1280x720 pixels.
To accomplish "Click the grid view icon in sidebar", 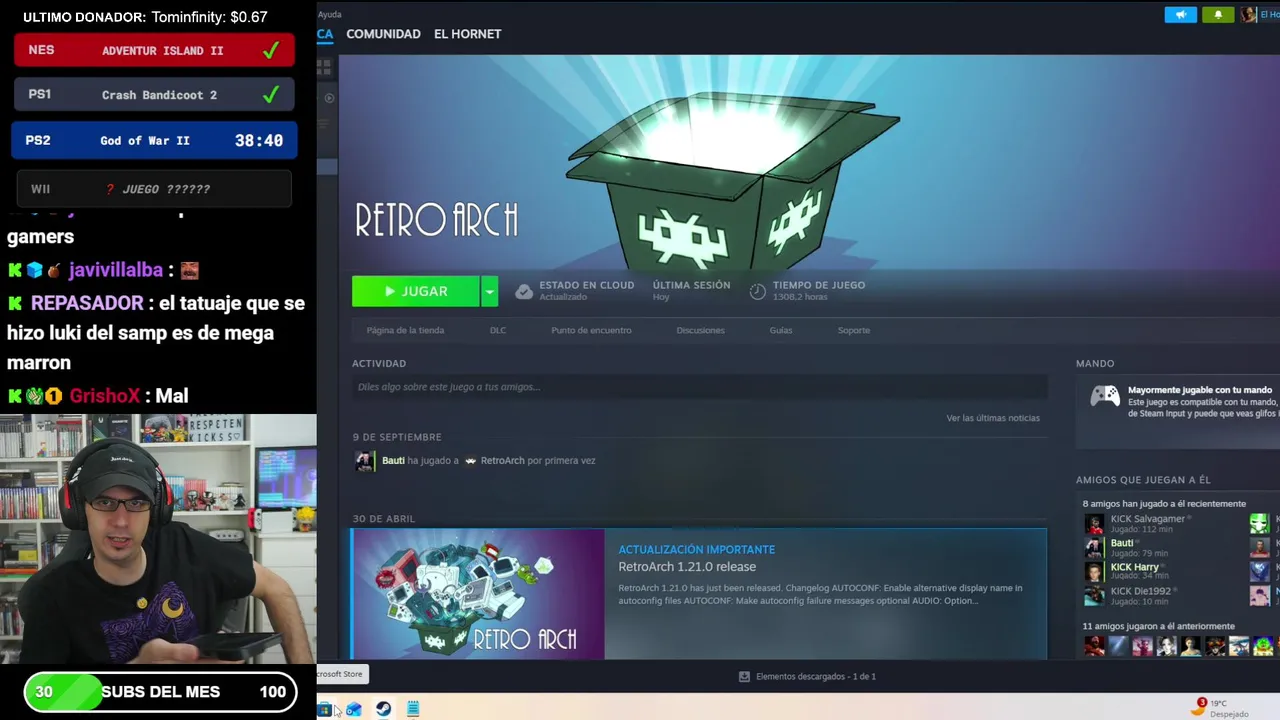I will tap(324, 67).
